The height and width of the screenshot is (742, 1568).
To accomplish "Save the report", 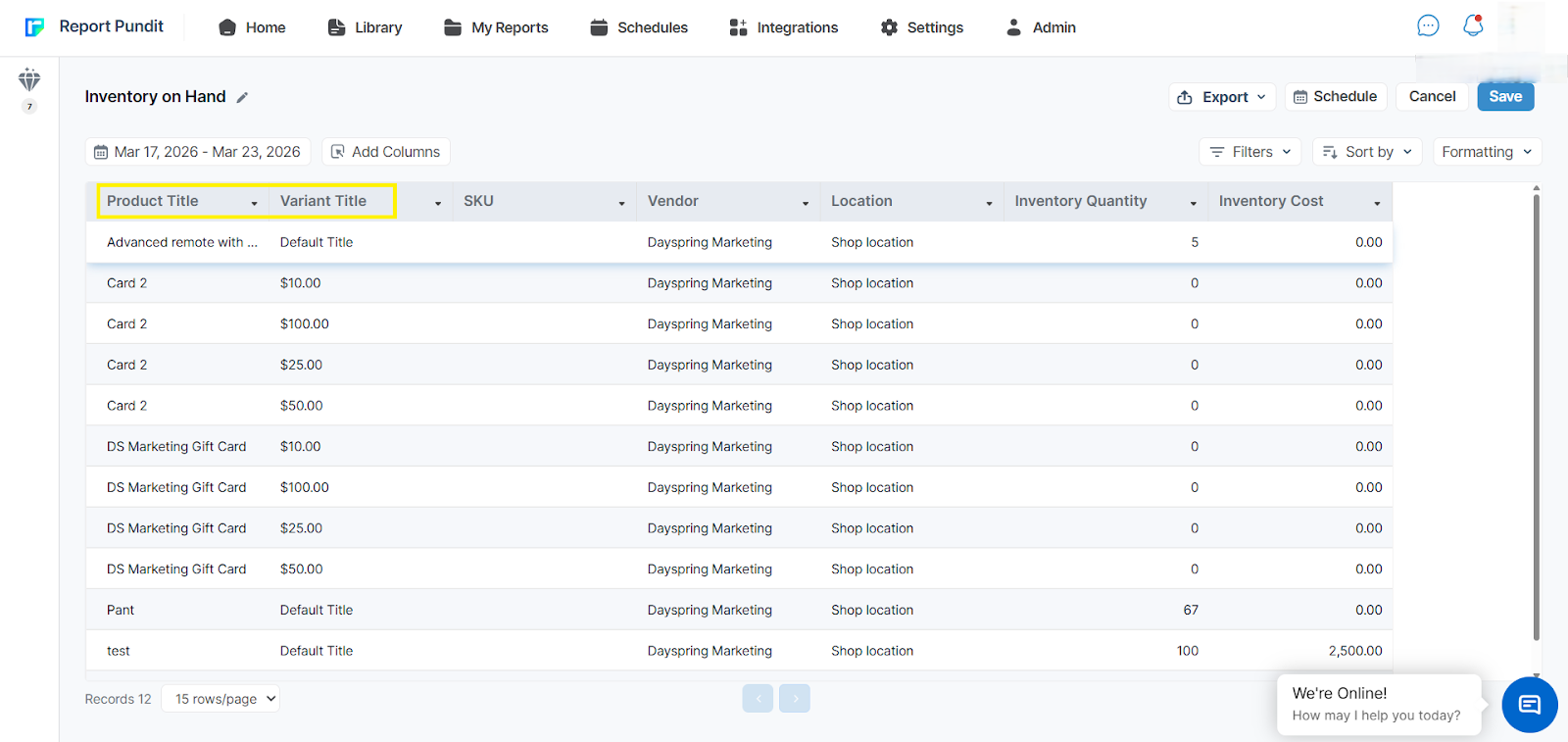I will click(1505, 96).
